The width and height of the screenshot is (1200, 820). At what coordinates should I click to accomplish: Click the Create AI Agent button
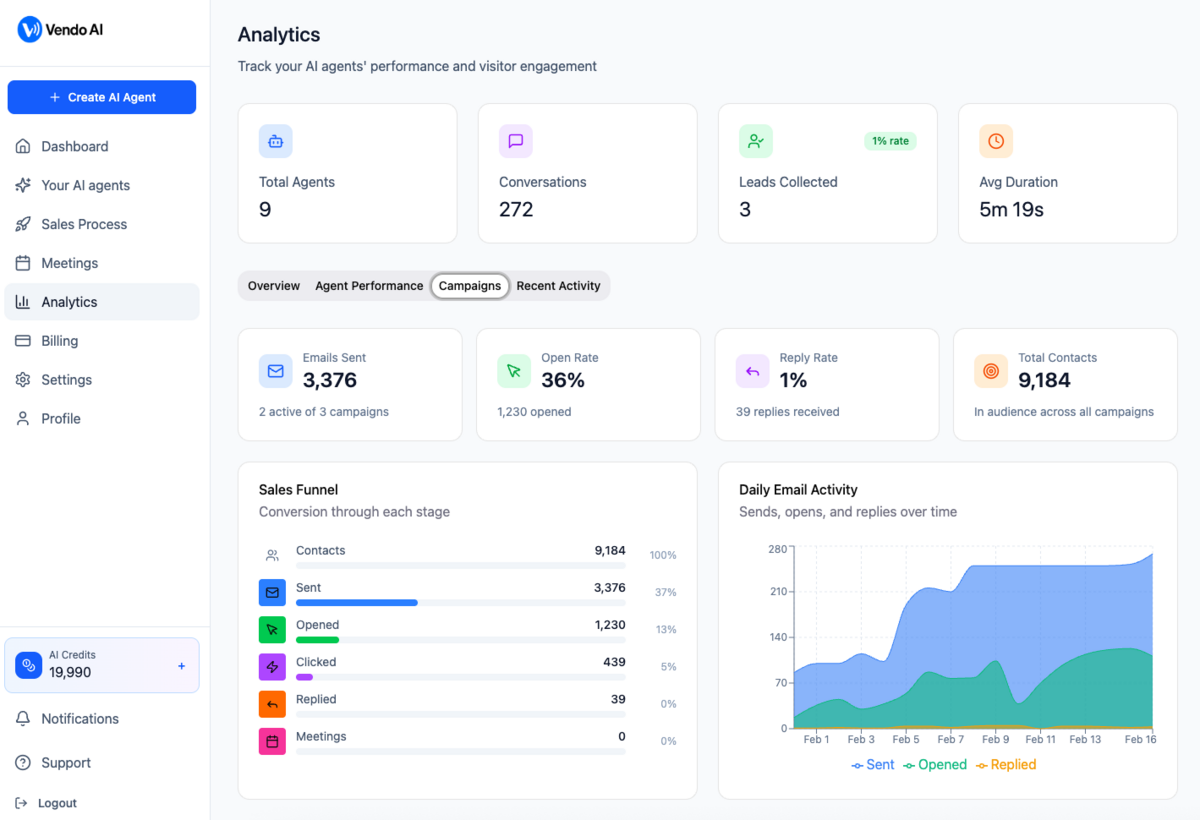click(101, 97)
